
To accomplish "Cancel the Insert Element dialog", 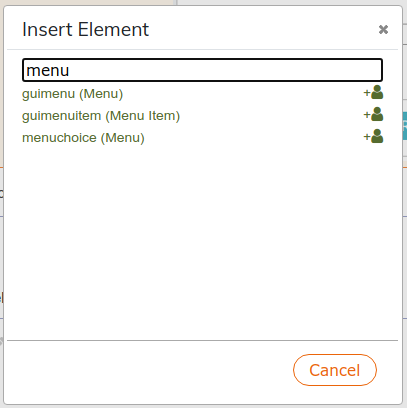I will click(335, 370).
